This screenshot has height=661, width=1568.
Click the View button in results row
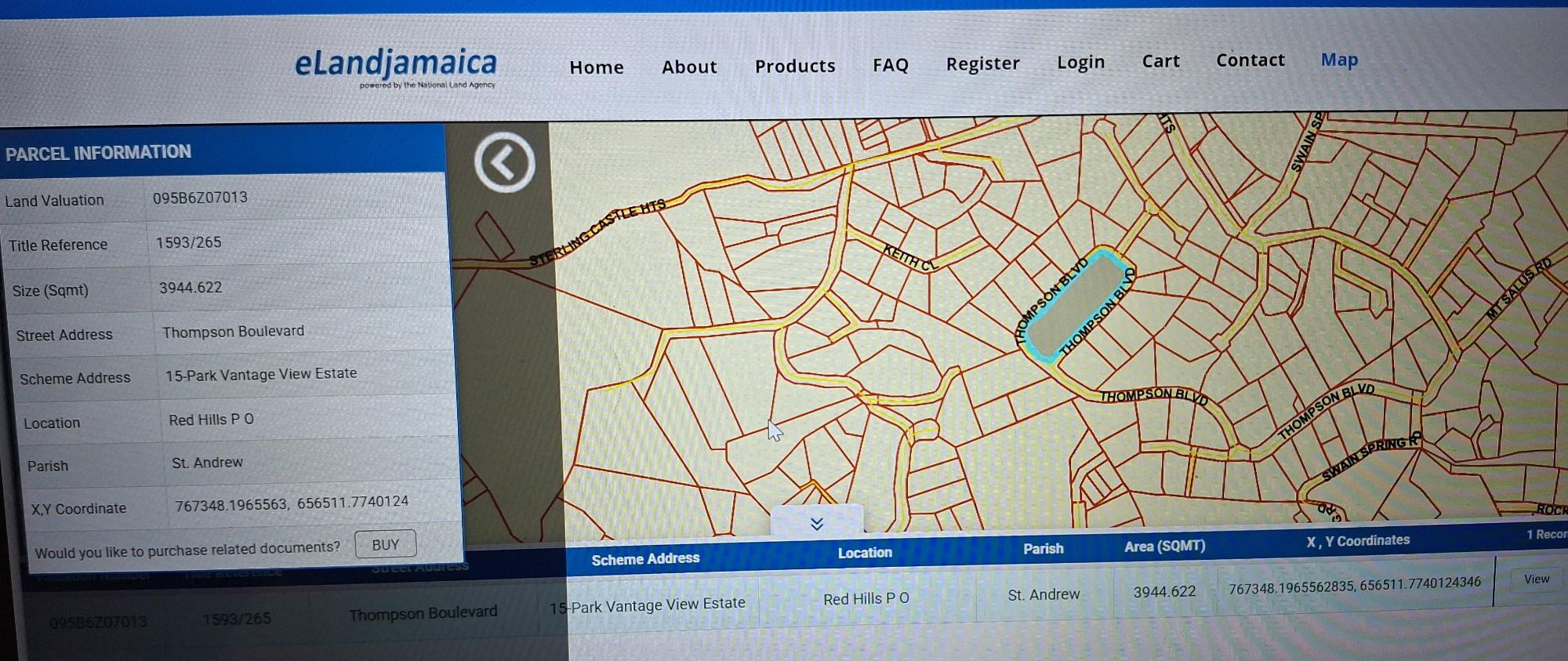click(1536, 579)
